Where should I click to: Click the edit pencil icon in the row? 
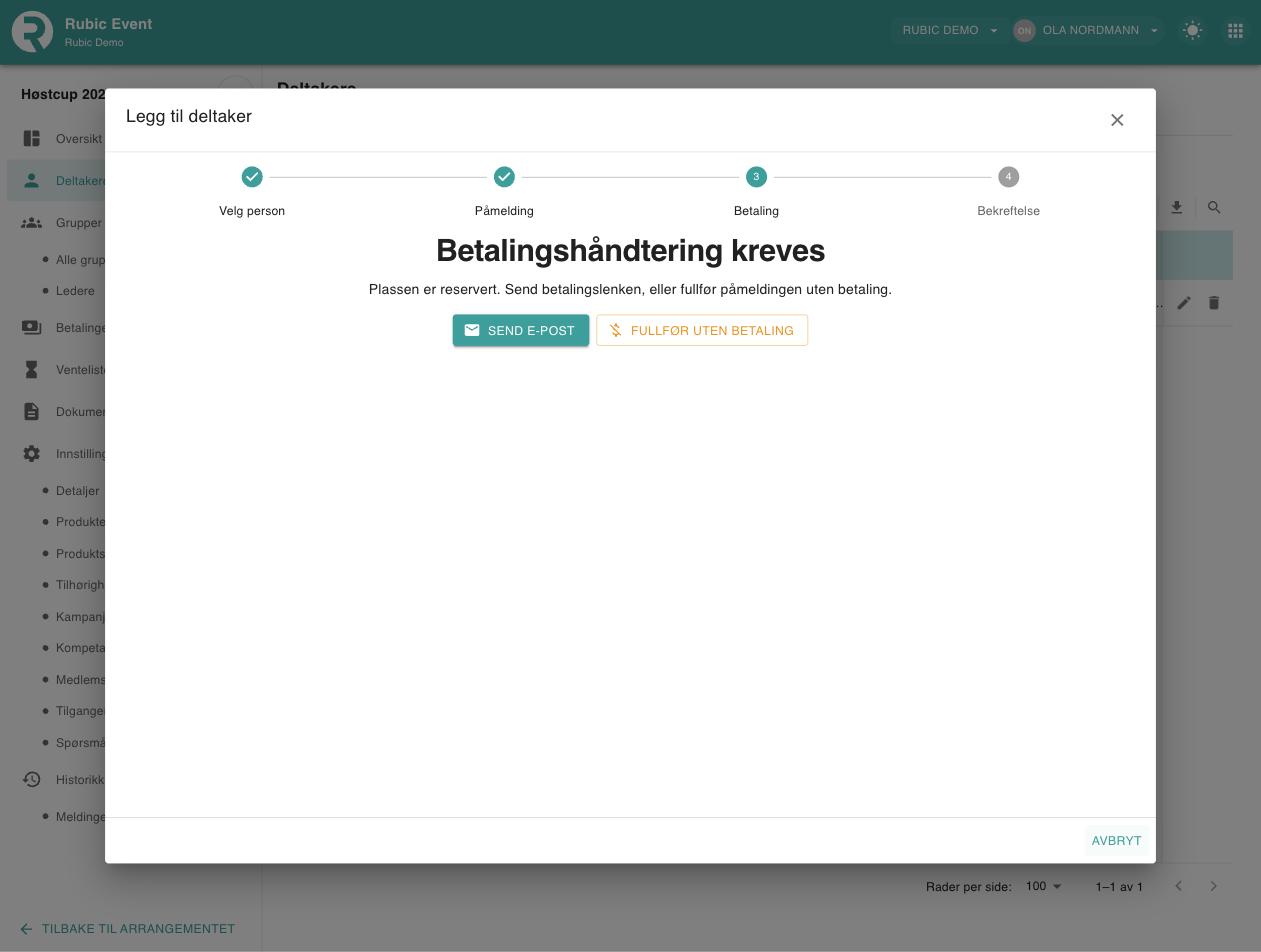click(1184, 303)
